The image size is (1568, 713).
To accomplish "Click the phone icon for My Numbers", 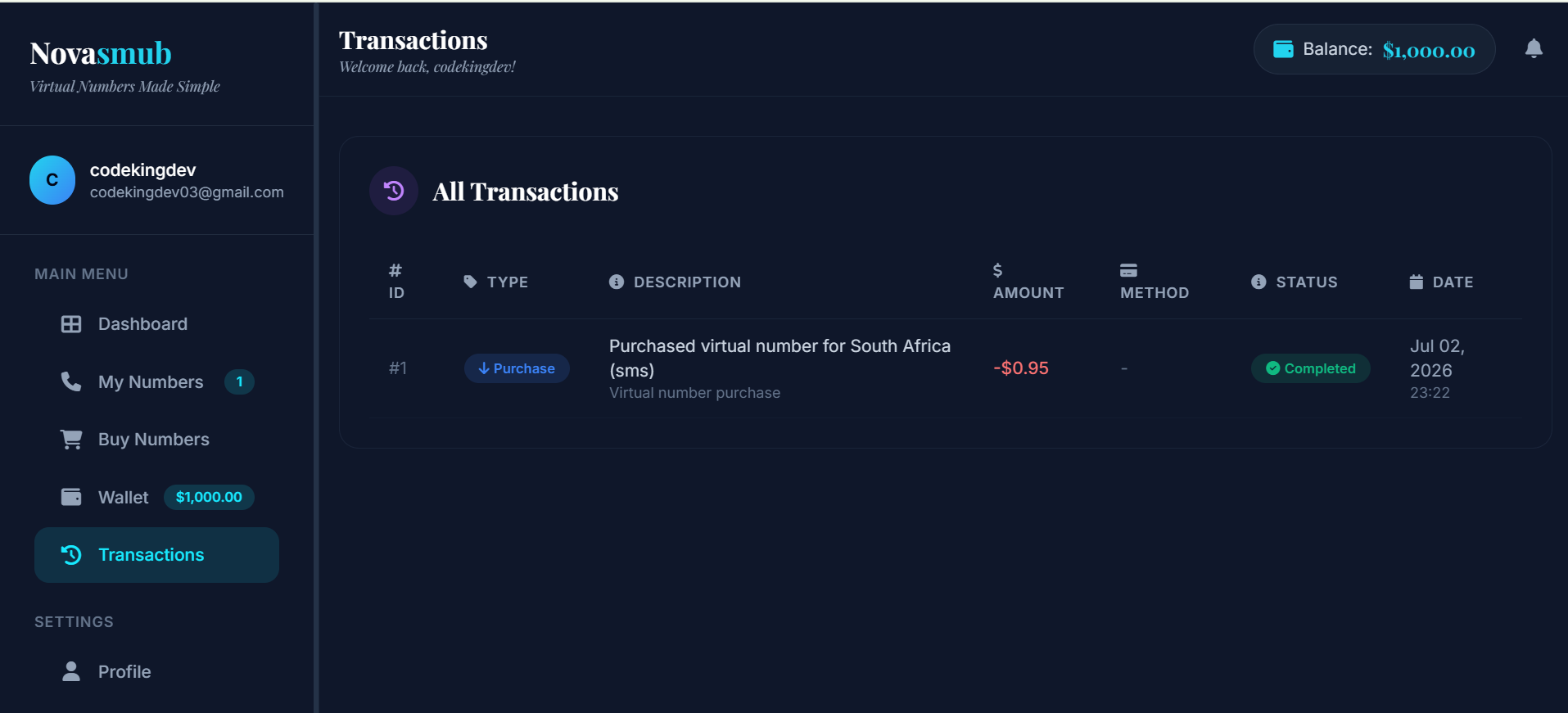I will (71, 381).
